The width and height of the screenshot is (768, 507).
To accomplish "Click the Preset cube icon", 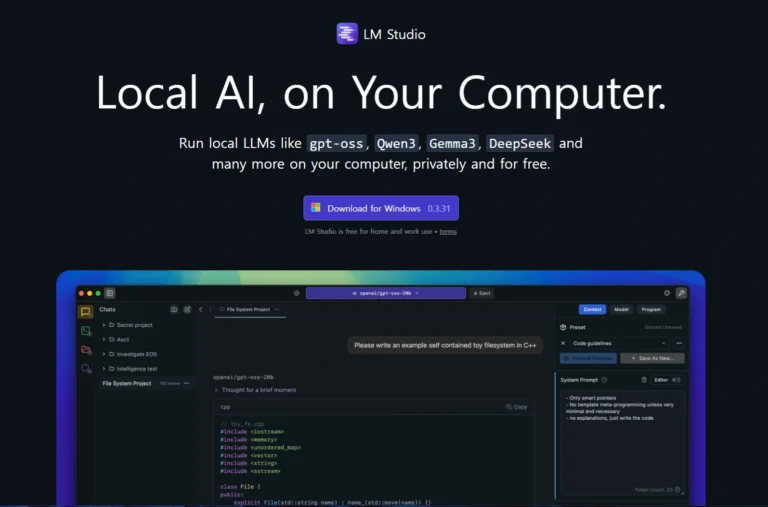I will point(563,327).
